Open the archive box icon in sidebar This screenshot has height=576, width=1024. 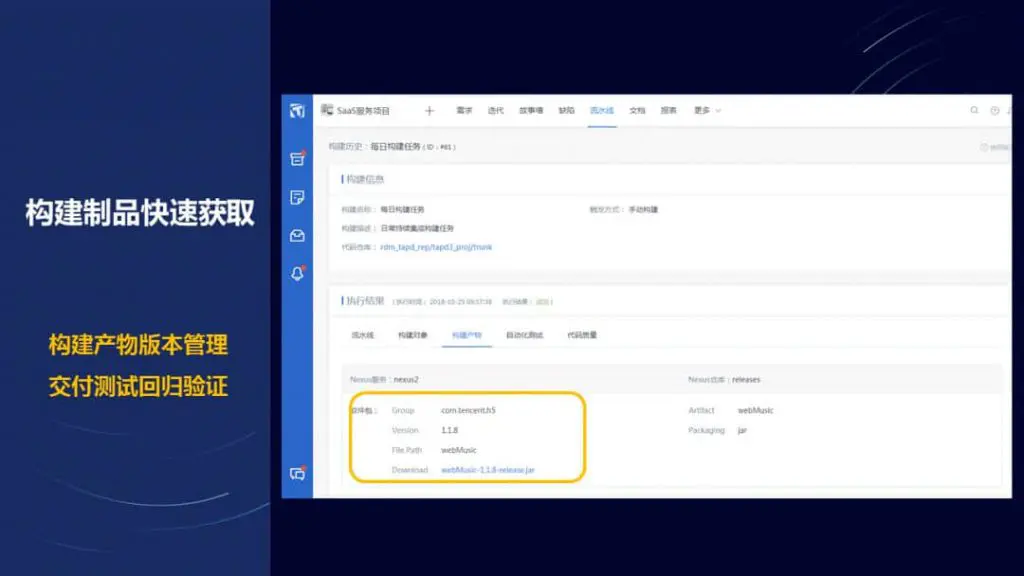pyautogui.click(x=297, y=158)
